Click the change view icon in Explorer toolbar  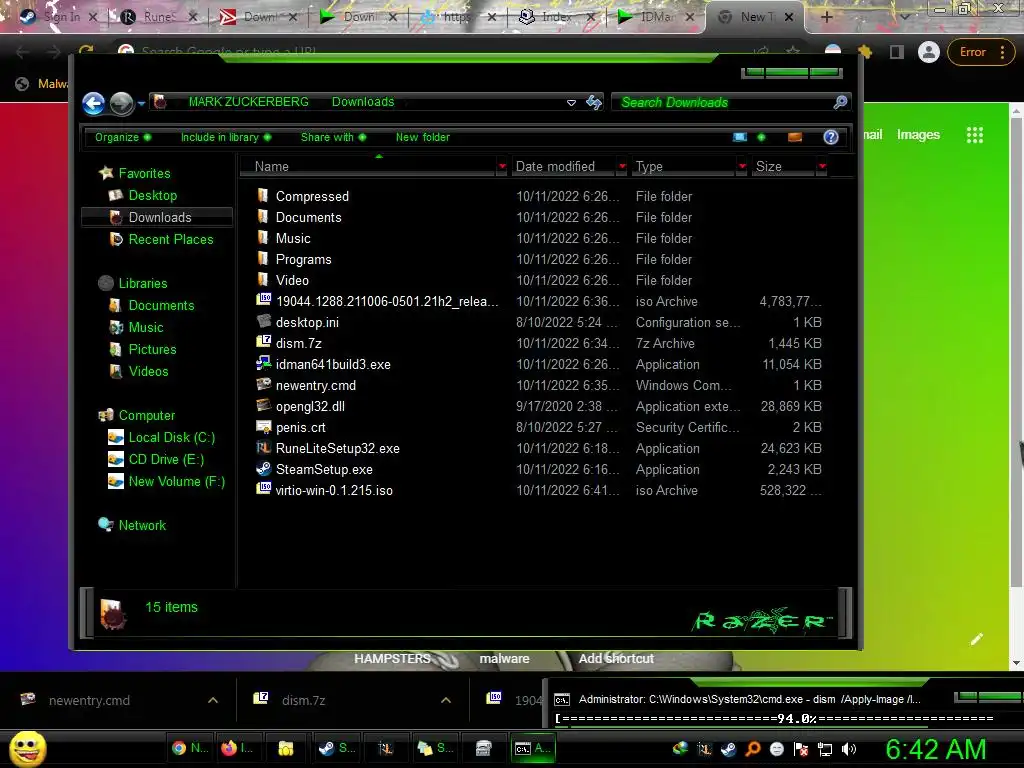(x=740, y=137)
